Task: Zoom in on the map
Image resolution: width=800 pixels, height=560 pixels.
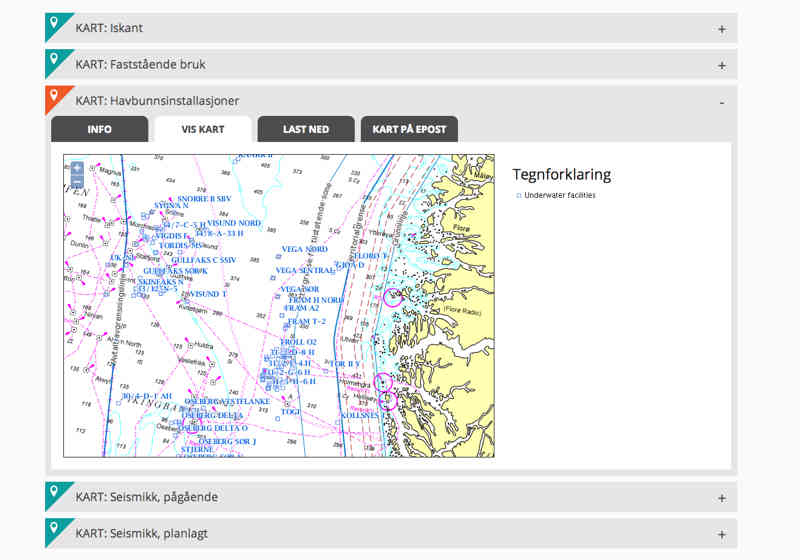Action: [x=78, y=169]
